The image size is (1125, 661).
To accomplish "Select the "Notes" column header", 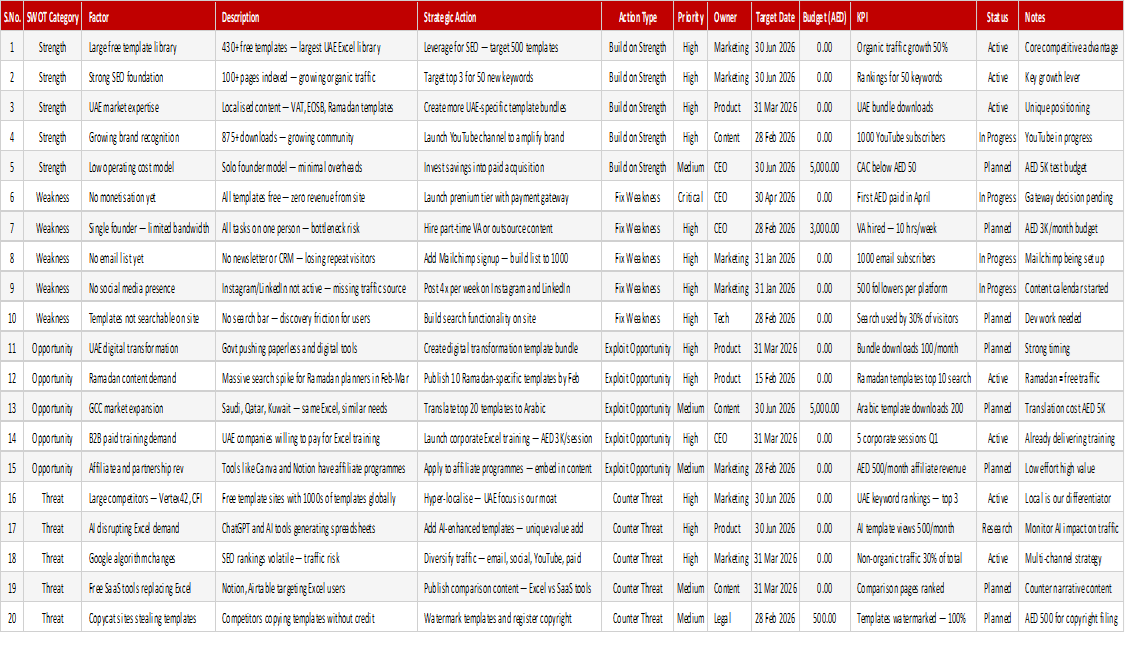I will pyautogui.click(x=1071, y=17).
